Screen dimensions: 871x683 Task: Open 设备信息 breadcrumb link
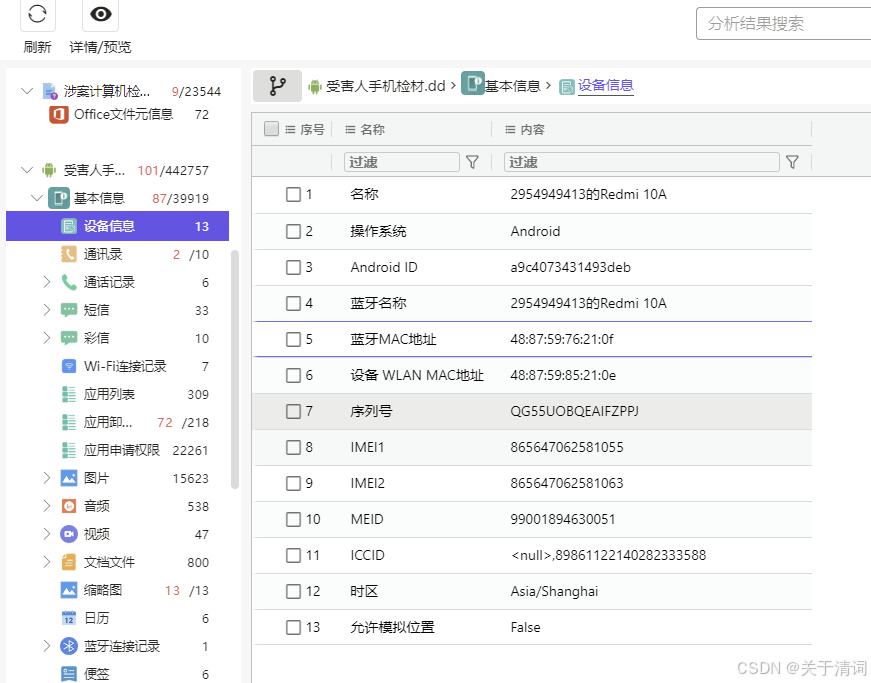coord(605,86)
